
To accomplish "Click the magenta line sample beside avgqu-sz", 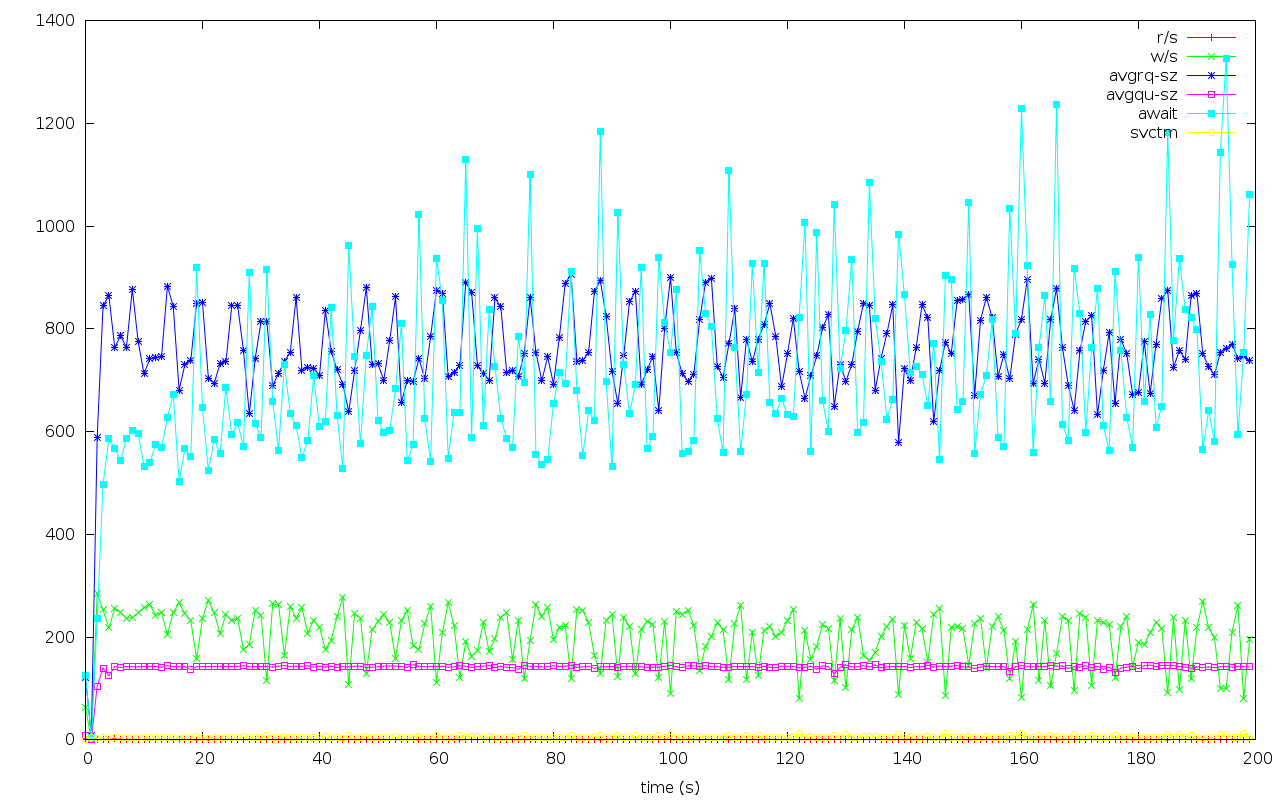I will pyautogui.click(x=1210, y=94).
